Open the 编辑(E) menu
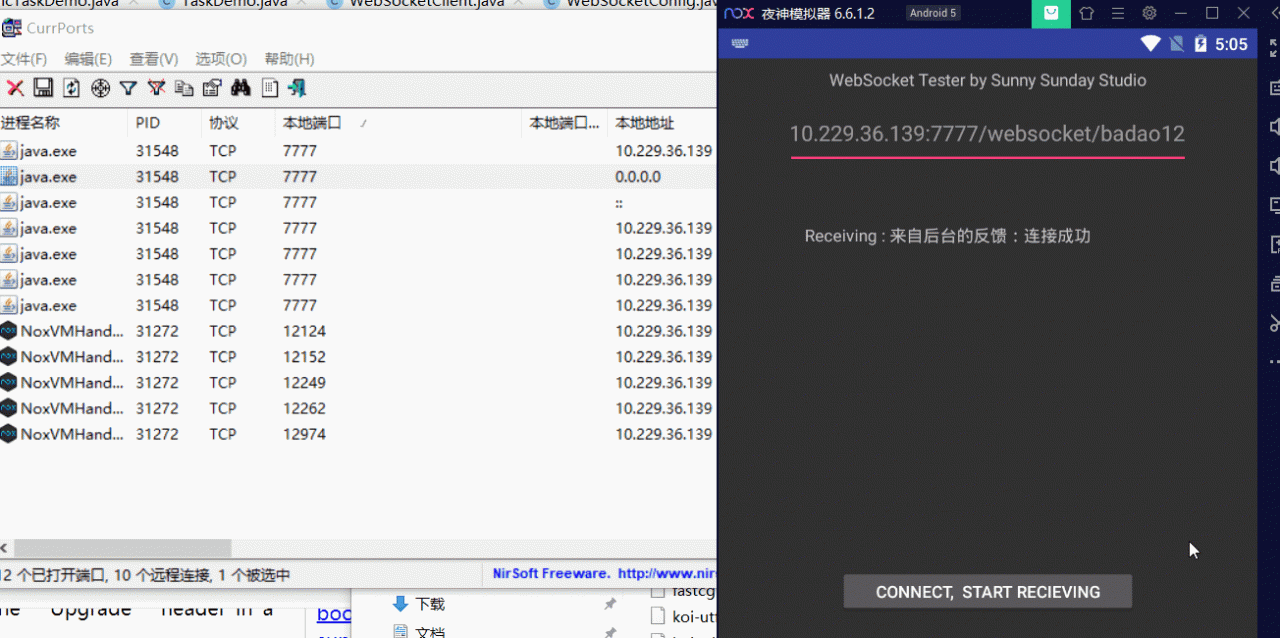The image size is (1280, 638). click(x=88, y=59)
